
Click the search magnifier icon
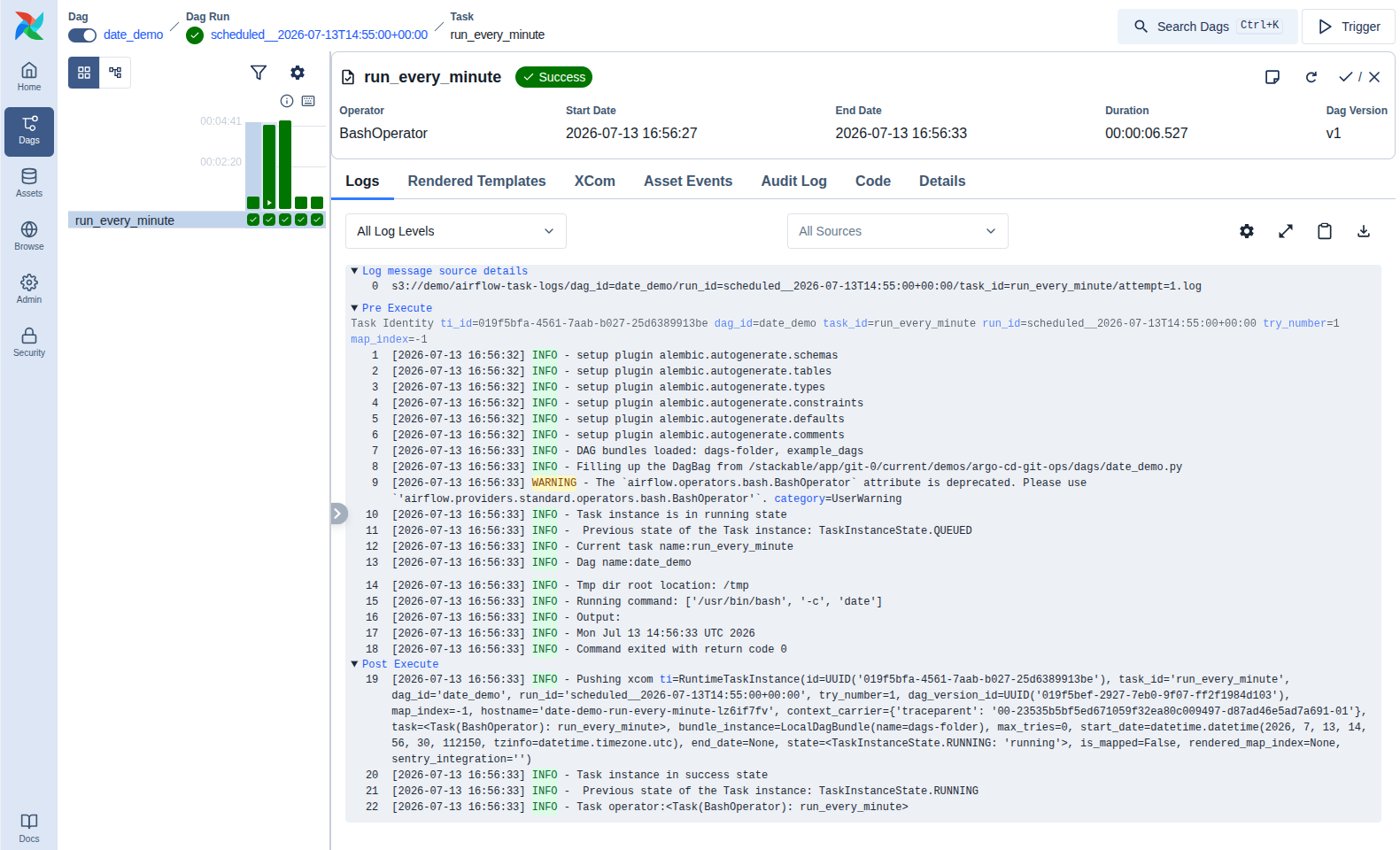tap(1141, 27)
